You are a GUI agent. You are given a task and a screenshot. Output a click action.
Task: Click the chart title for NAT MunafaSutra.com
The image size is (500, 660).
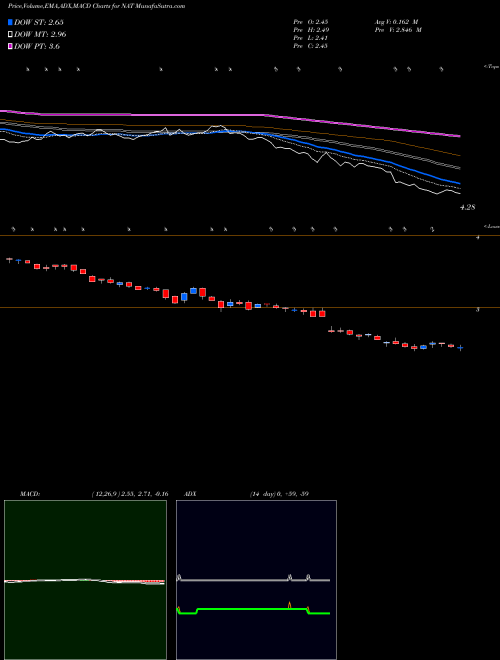pos(96,6)
